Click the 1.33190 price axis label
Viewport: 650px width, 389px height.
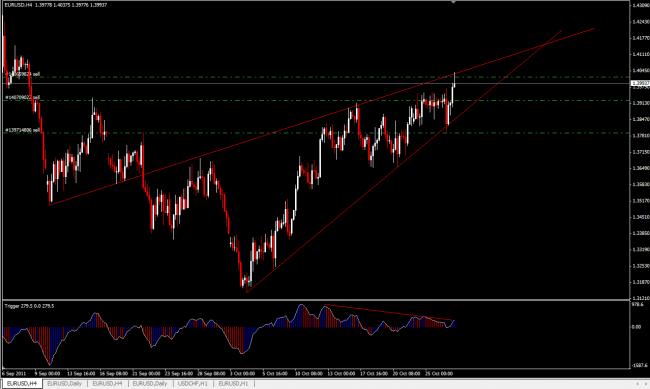click(641, 250)
